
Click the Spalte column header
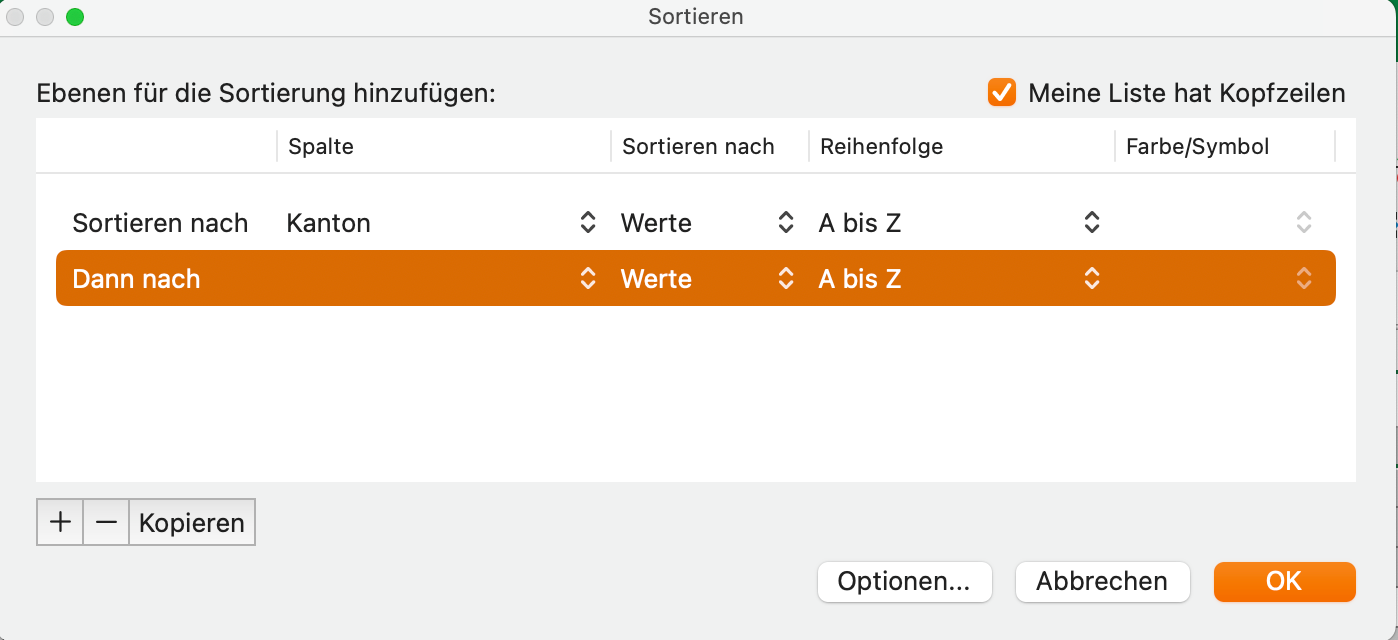320,146
